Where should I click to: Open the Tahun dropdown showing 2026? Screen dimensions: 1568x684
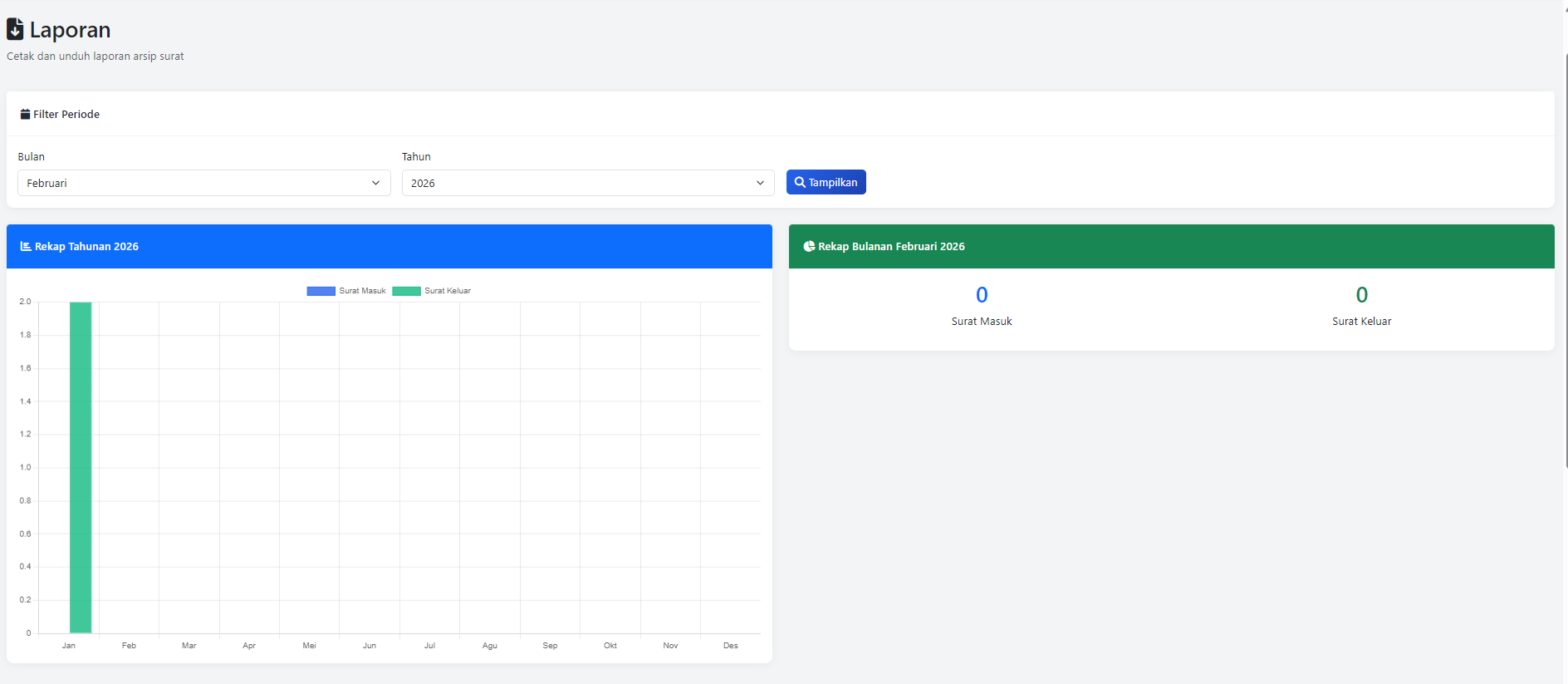click(x=588, y=183)
